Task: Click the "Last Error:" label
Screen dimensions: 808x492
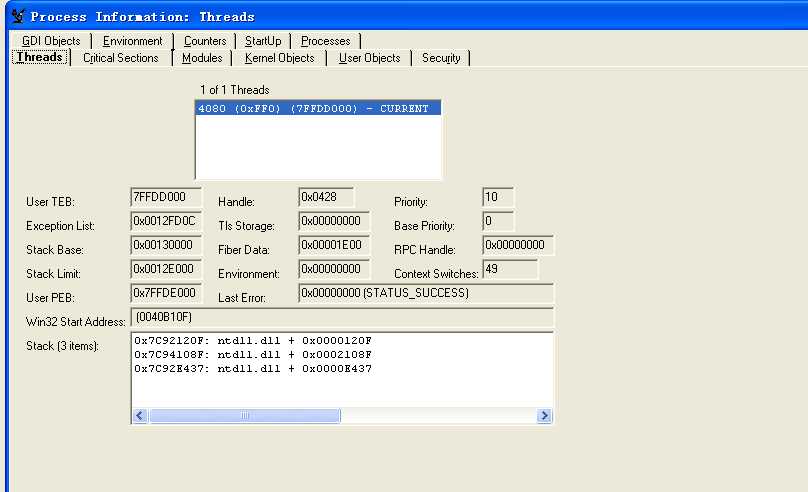Action: click(242, 298)
